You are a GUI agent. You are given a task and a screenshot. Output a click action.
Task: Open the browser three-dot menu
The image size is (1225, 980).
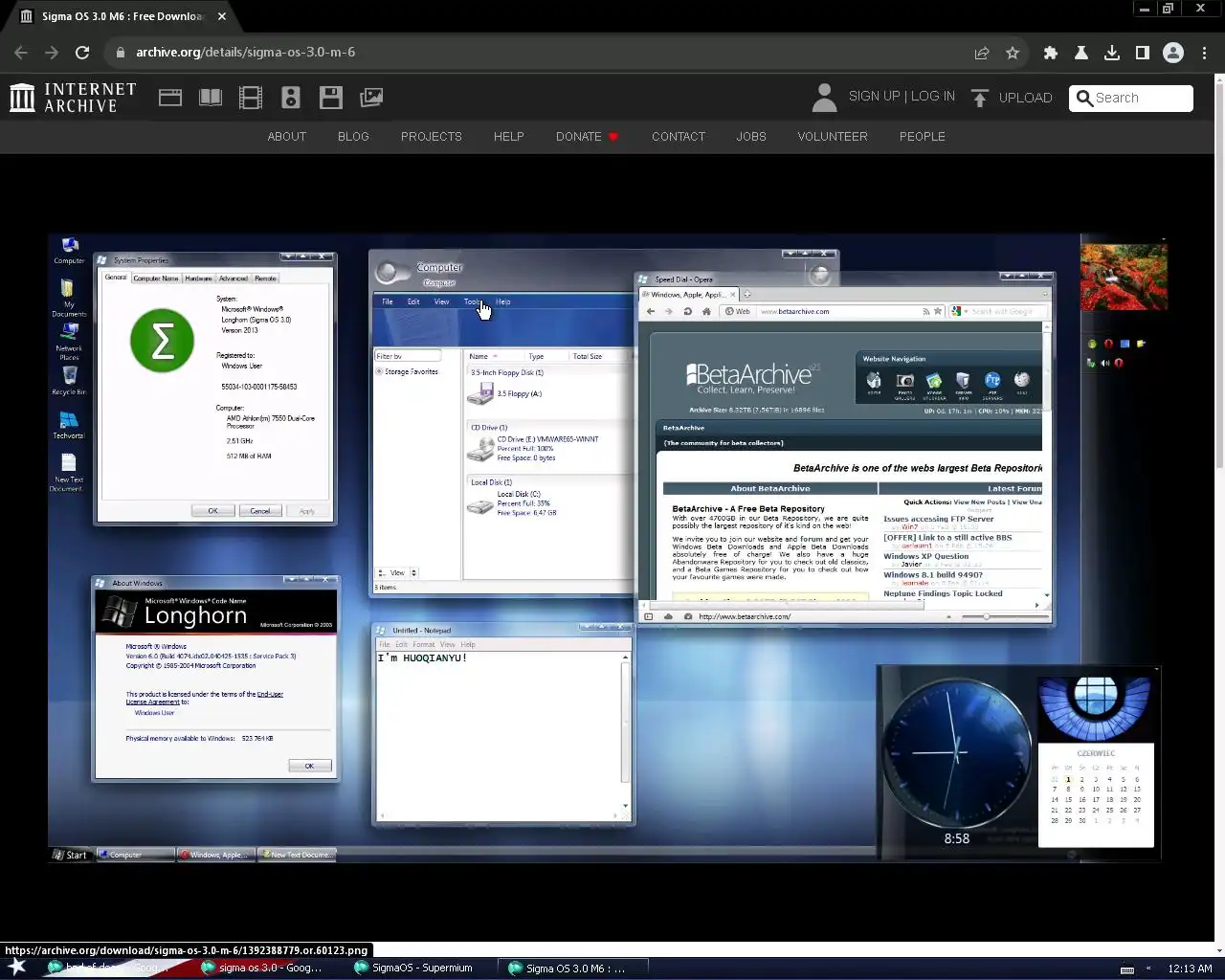(1203, 53)
